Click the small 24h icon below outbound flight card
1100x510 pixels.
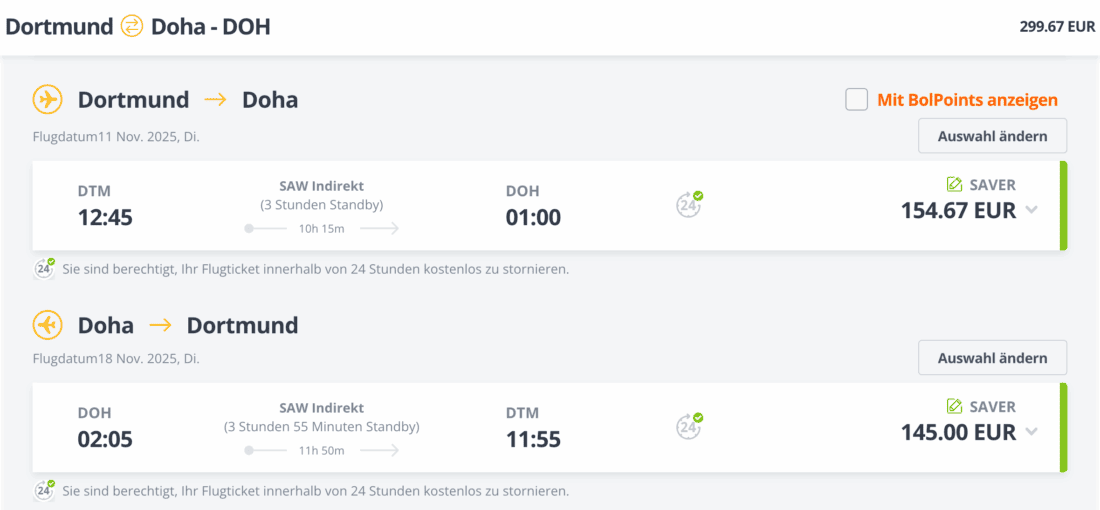click(x=45, y=268)
